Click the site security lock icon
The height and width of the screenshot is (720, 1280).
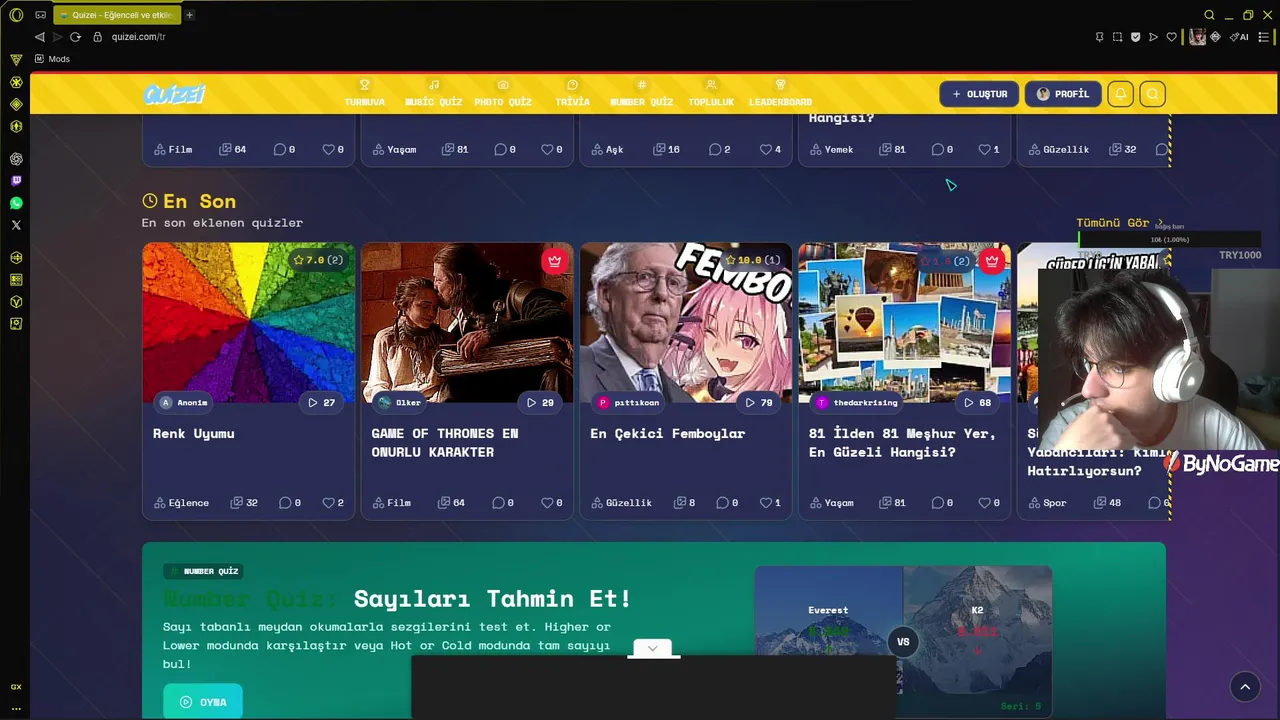[98, 37]
